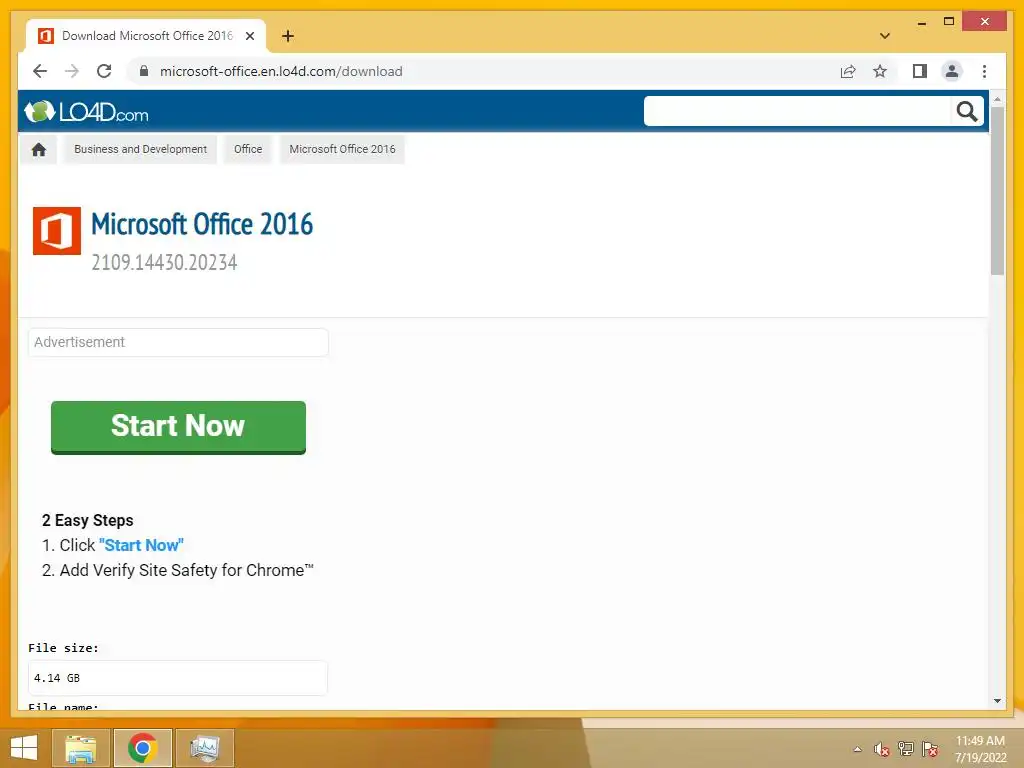The height and width of the screenshot is (768, 1024).
Task: Click Chrome icon in taskbar
Action: point(142,748)
